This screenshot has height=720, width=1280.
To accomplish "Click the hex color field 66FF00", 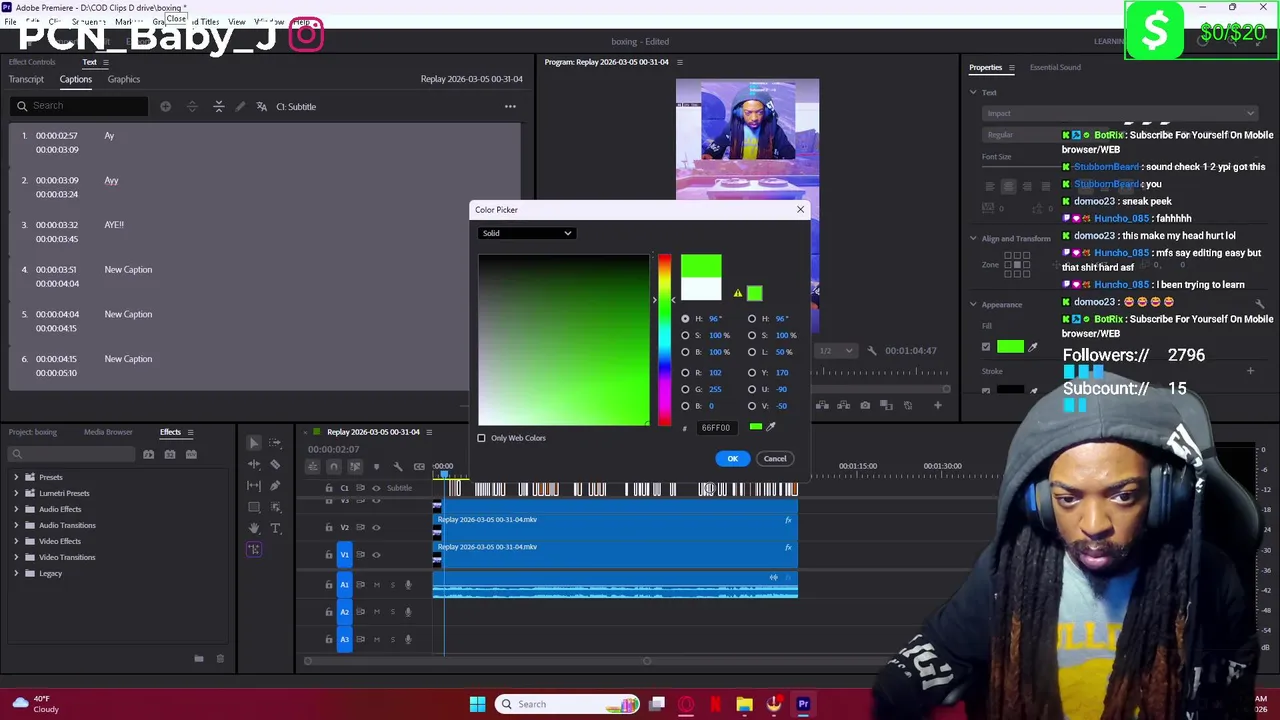I will (719, 427).
